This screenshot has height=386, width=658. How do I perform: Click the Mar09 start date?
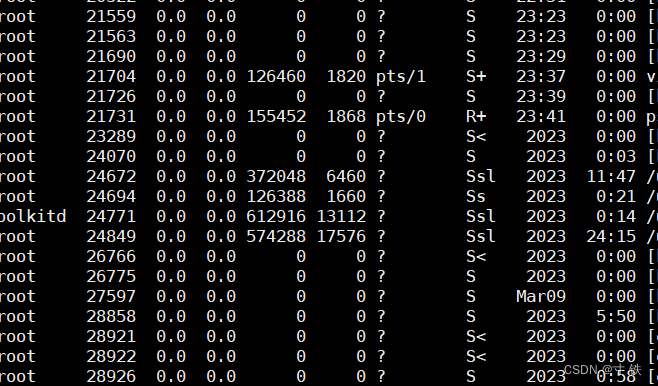(541, 296)
